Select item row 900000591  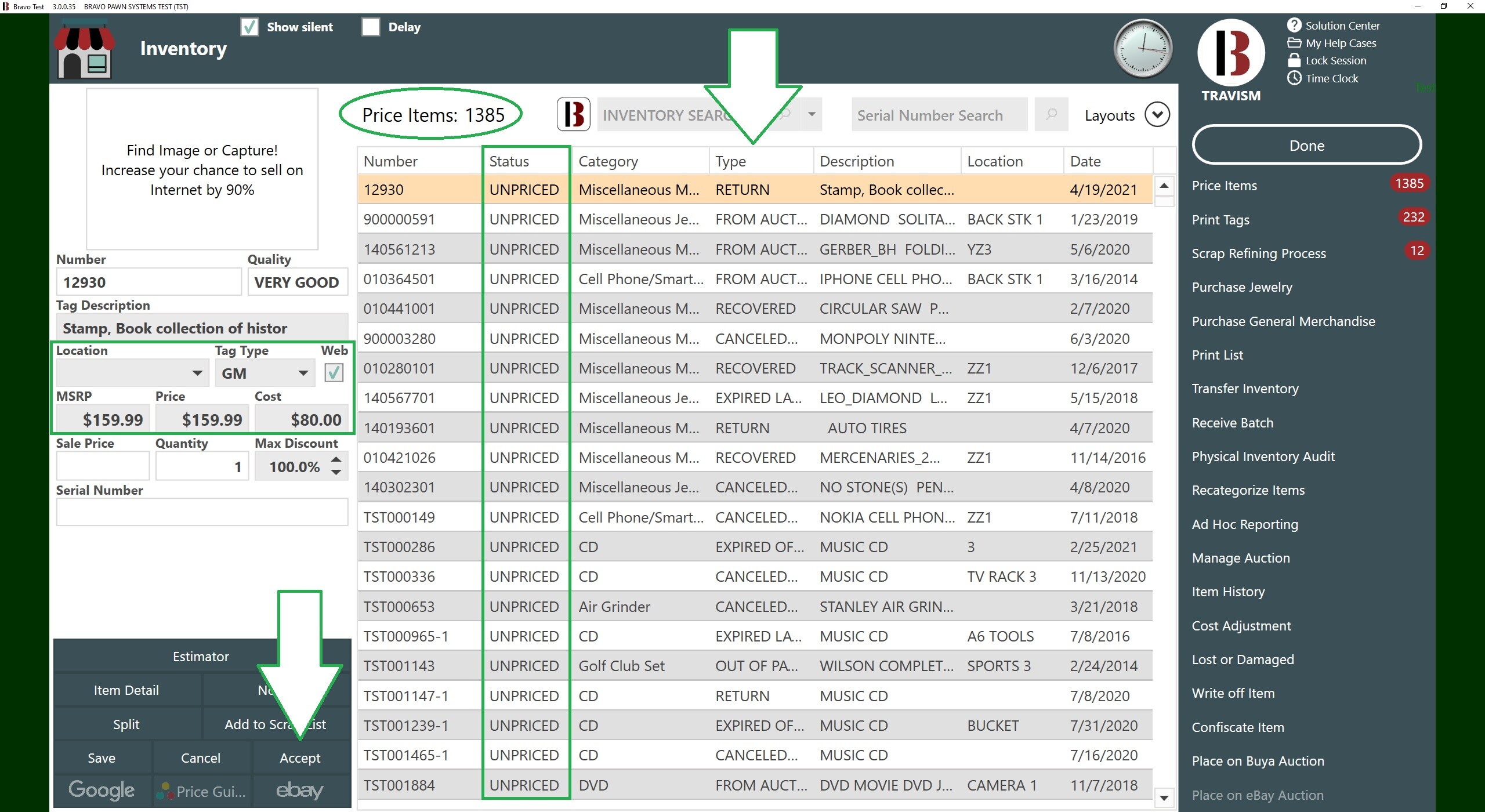click(x=755, y=219)
